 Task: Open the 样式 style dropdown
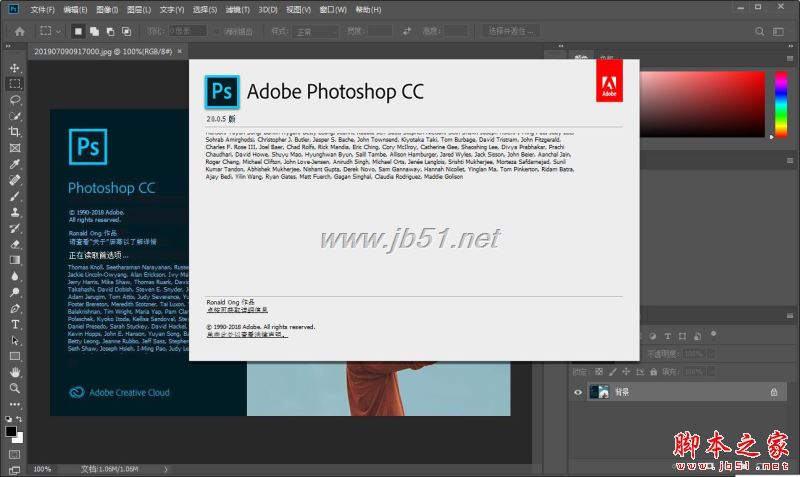coord(316,32)
